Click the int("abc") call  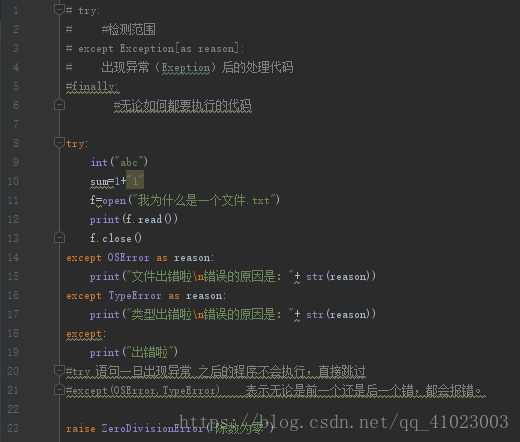[x=119, y=162]
